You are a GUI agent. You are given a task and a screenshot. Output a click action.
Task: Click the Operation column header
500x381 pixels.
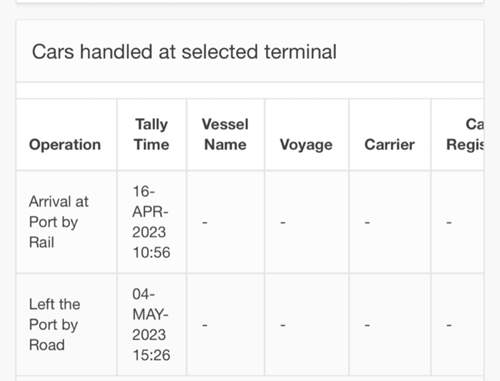[65, 145]
